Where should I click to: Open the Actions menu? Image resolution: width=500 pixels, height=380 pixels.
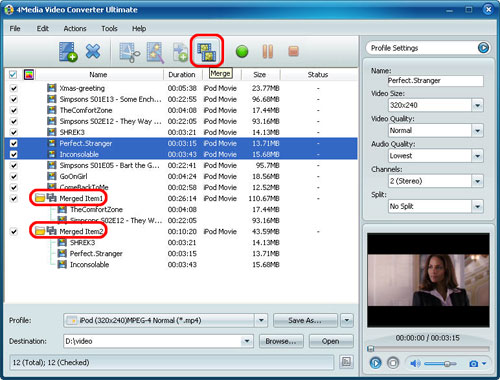pos(75,28)
